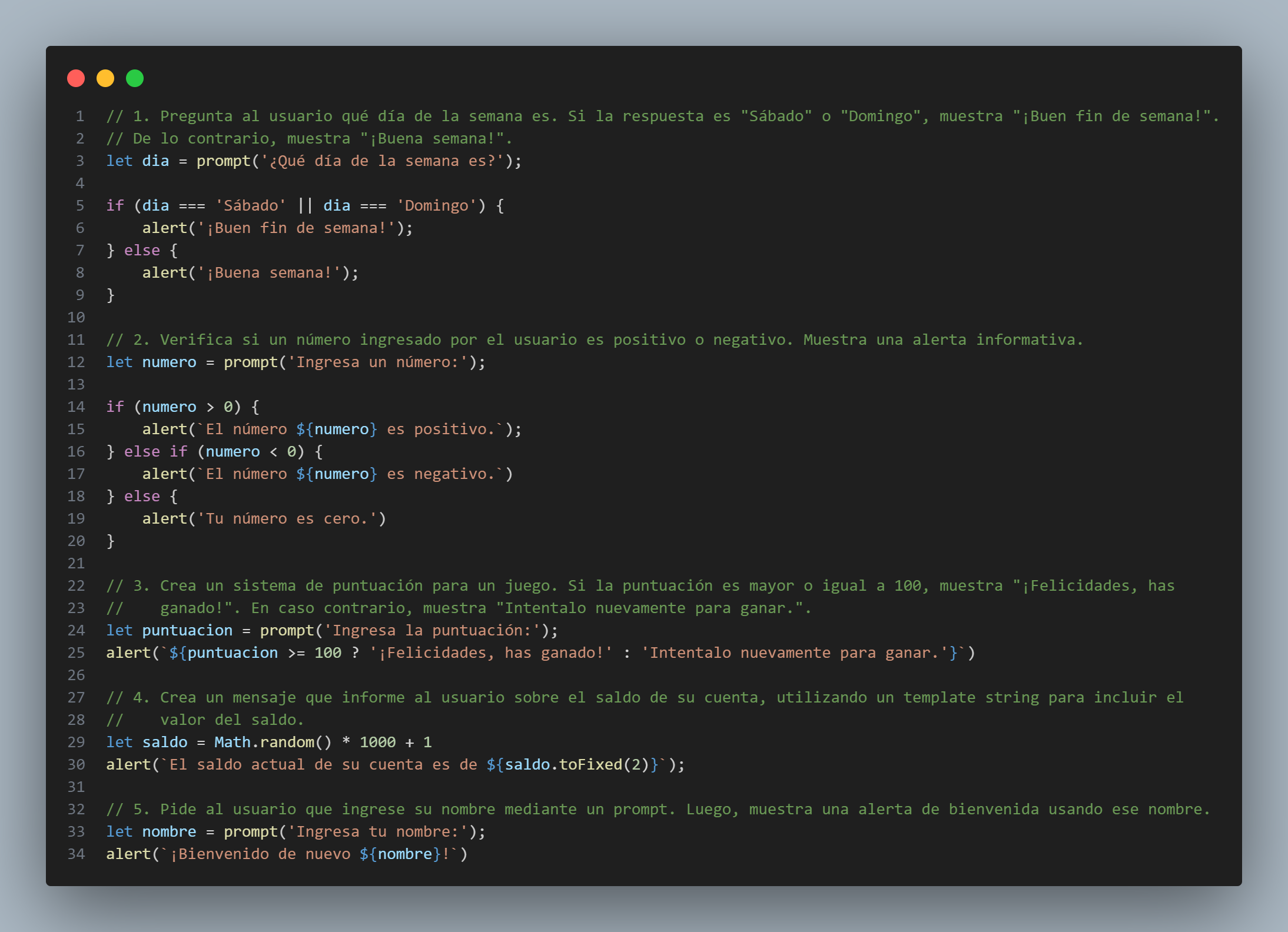1288x932 pixels.
Task: Click line number 1 in the gutter
Action: tap(80, 116)
